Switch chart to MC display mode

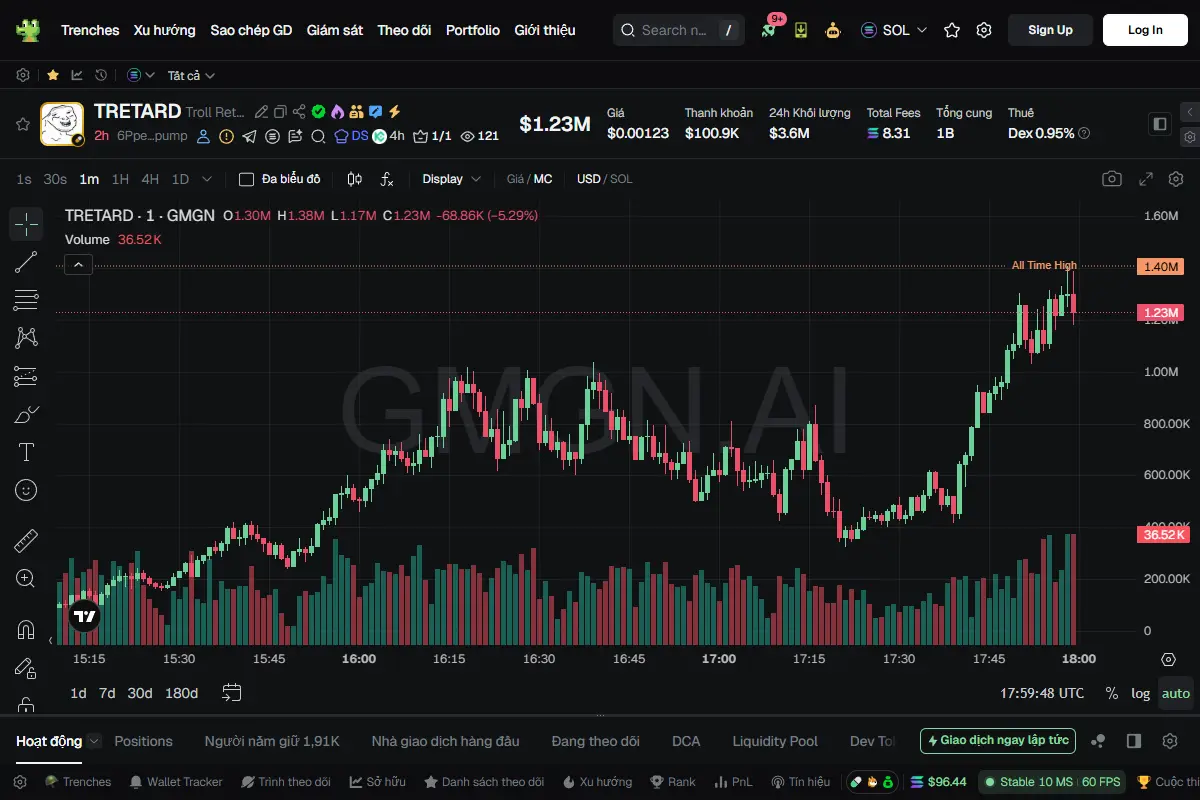(543, 179)
